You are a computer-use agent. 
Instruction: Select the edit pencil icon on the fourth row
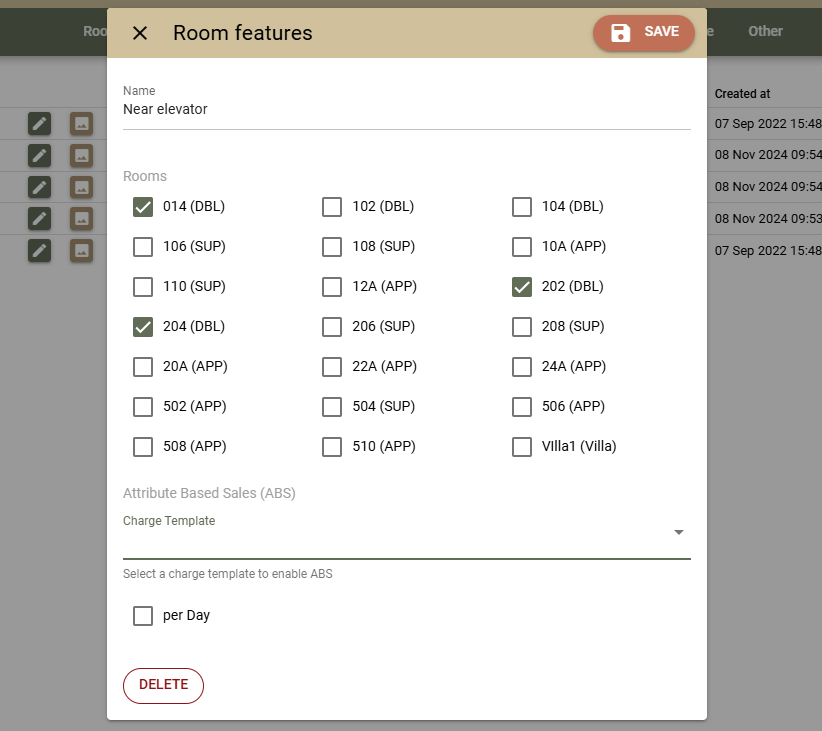click(39, 219)
